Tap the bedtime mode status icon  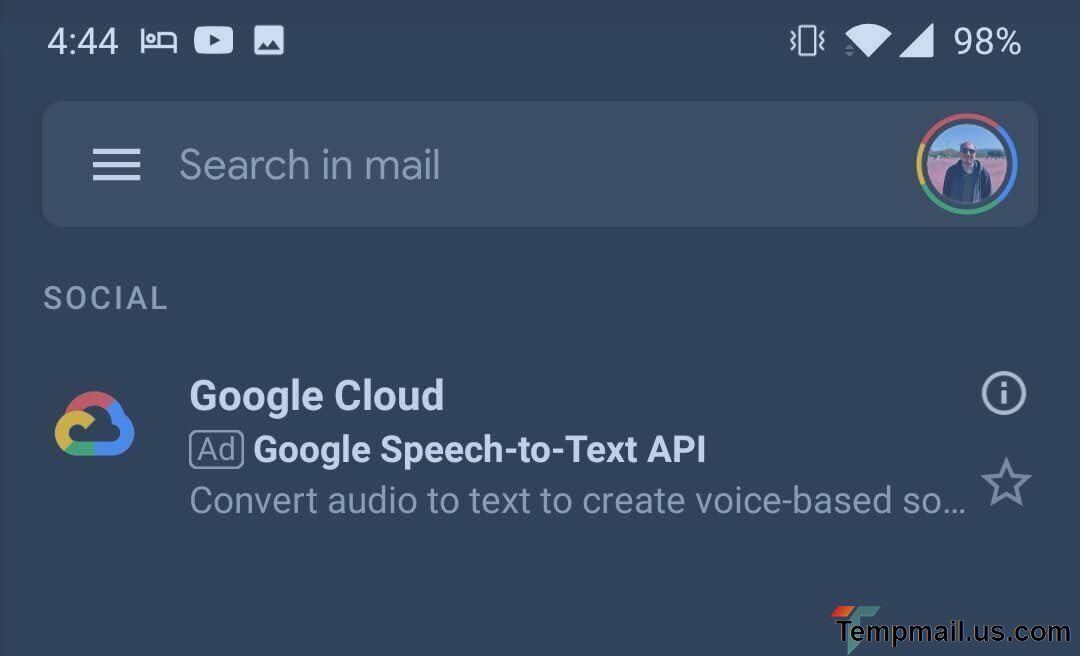point(158,41)
